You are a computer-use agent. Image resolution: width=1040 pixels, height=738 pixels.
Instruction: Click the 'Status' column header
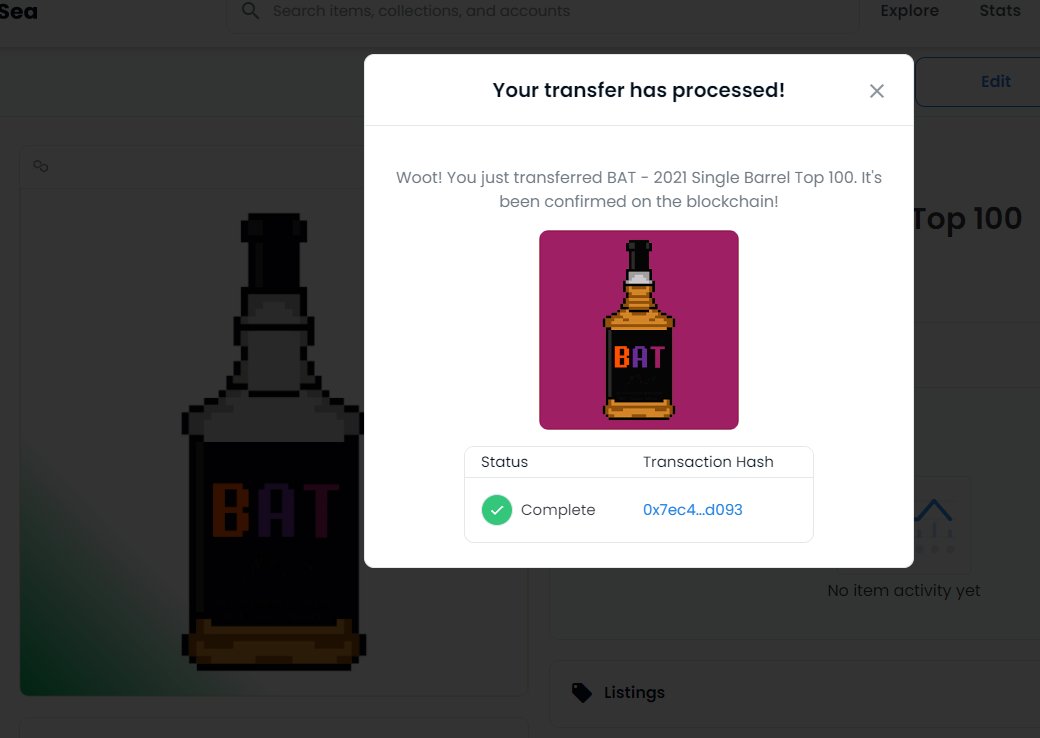pyautogui.click(x=504, y=462)
